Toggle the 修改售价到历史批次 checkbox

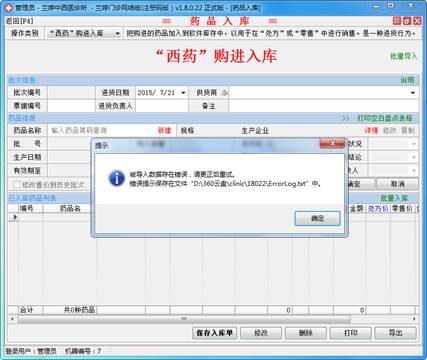tap(16, 185)
